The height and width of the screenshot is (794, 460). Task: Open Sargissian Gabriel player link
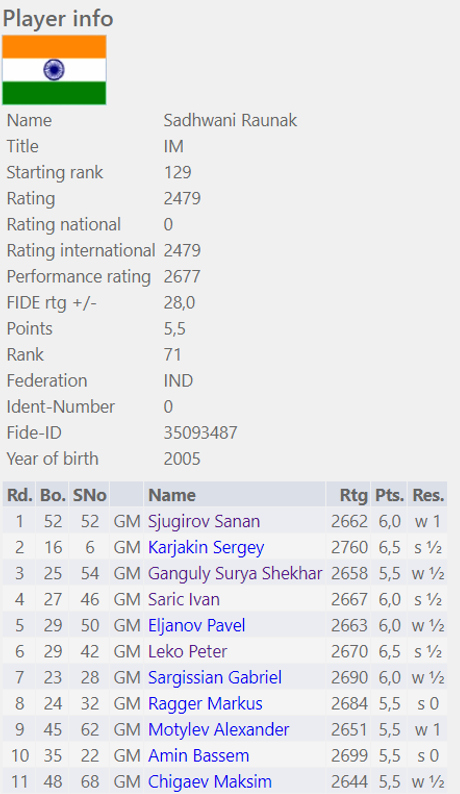pyautogui.click(x=215, y=678)
